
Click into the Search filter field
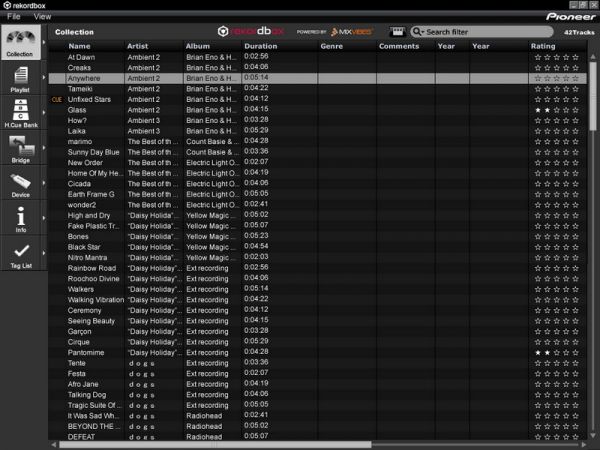[x=482, y=32]
